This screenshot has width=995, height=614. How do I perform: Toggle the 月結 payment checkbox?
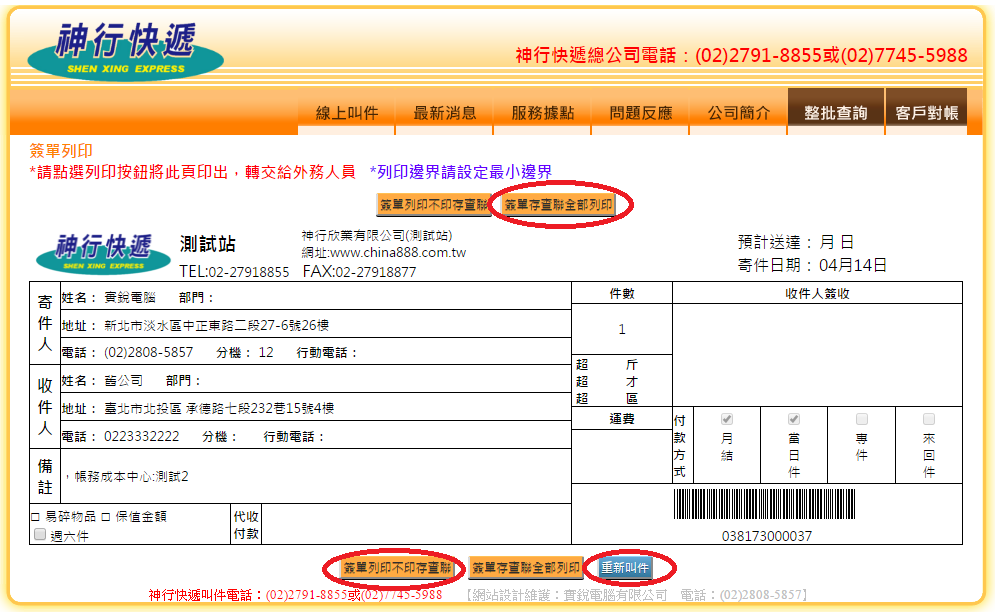coord(727,419)
